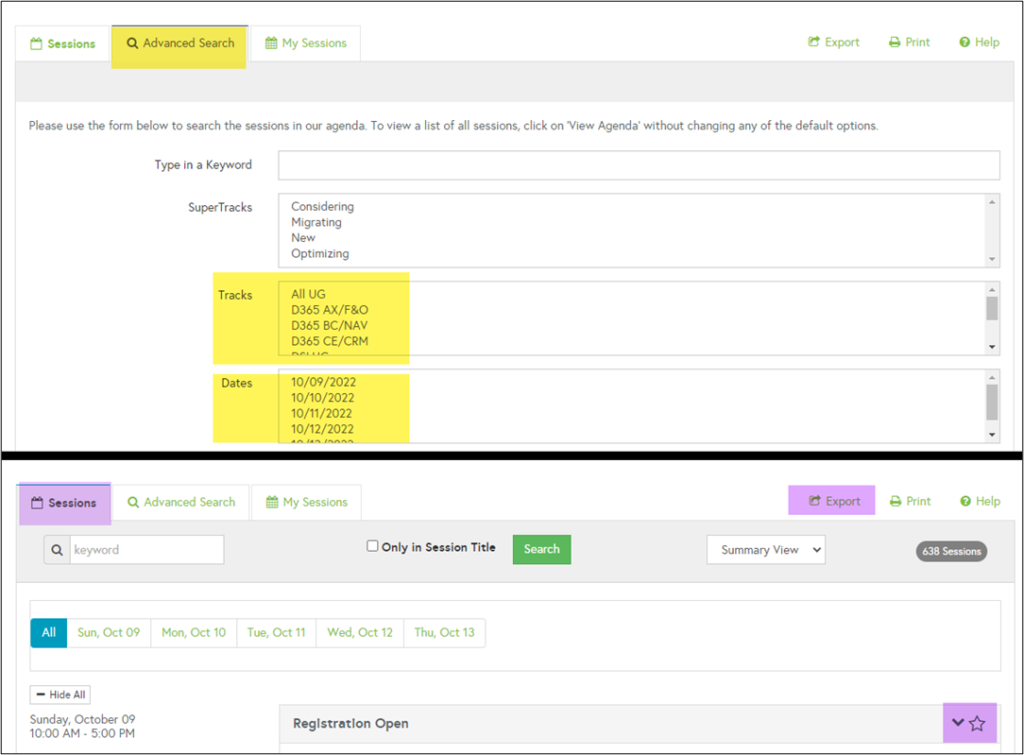Select 'D365 AX/F&O' in the Tracks list
Viewport: 1024px width, 755px height.
[x=330, y=310]
